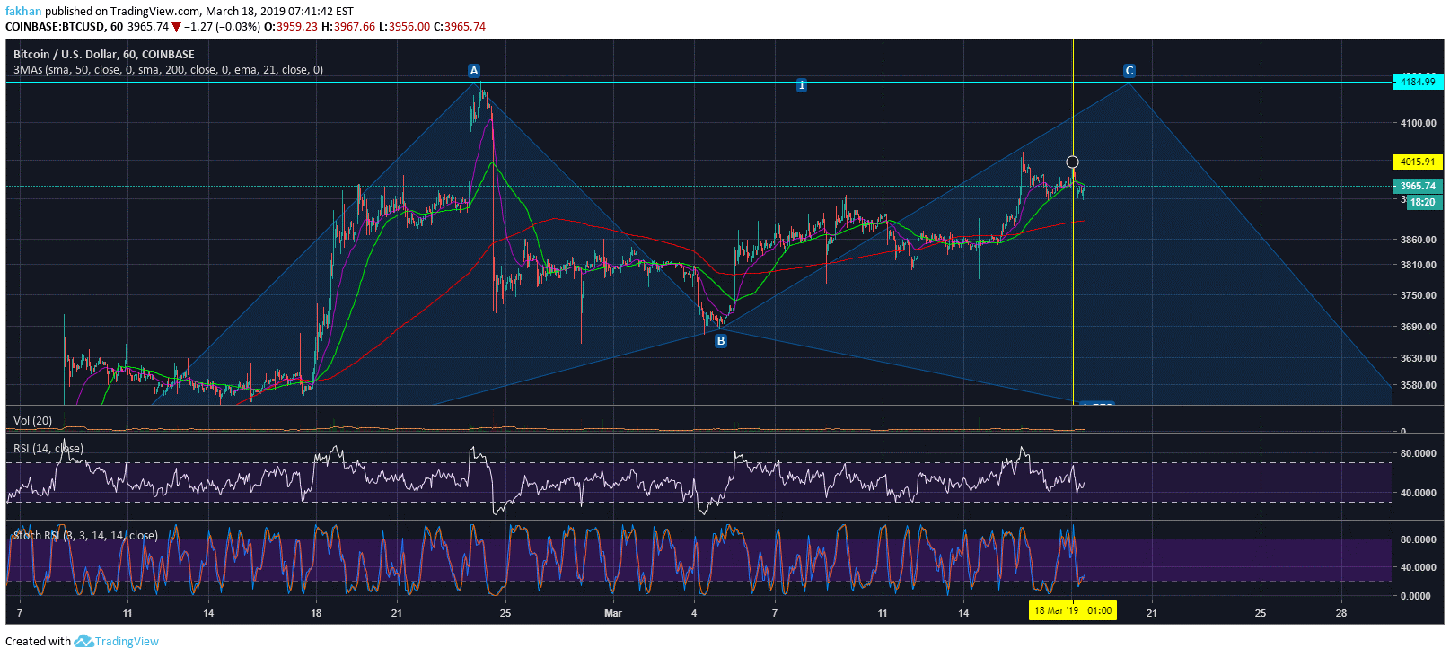Open author link fakhan

(x=24, y=11)
